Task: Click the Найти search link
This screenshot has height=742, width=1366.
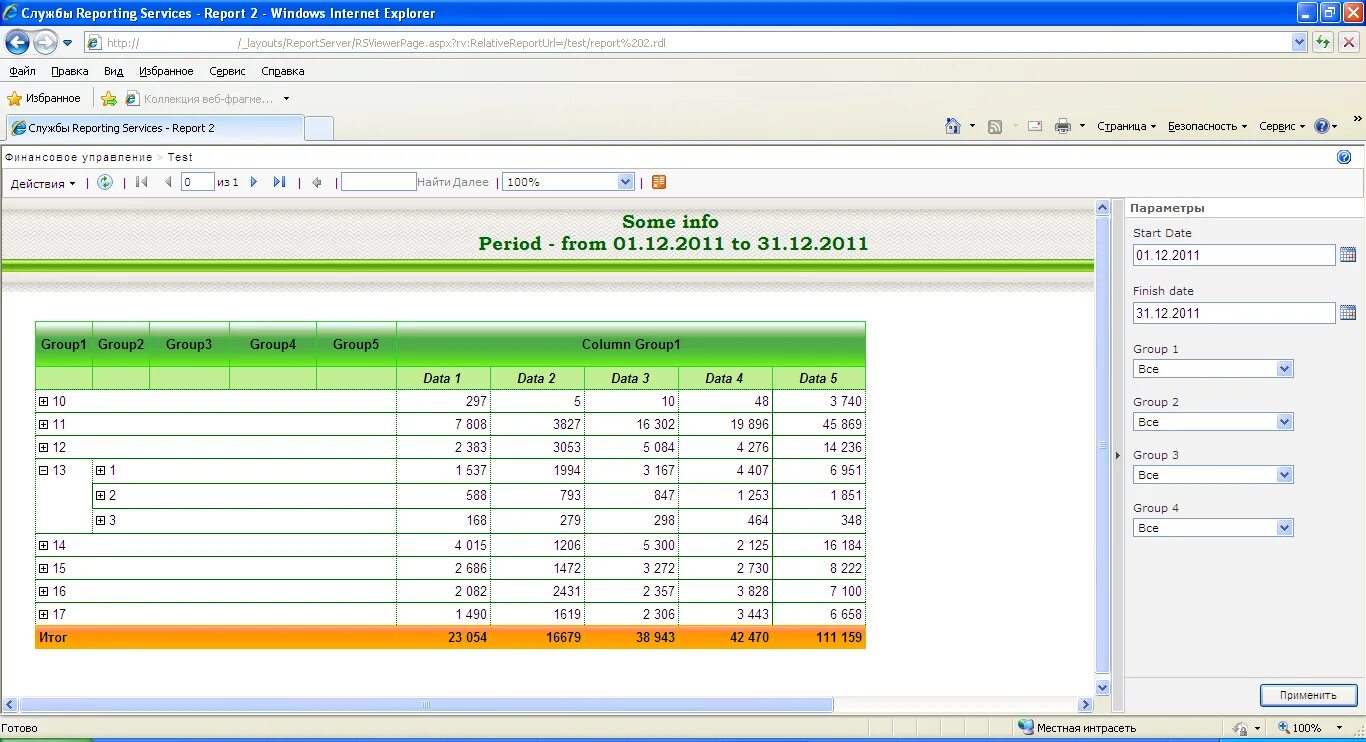Action: point(434,182)
